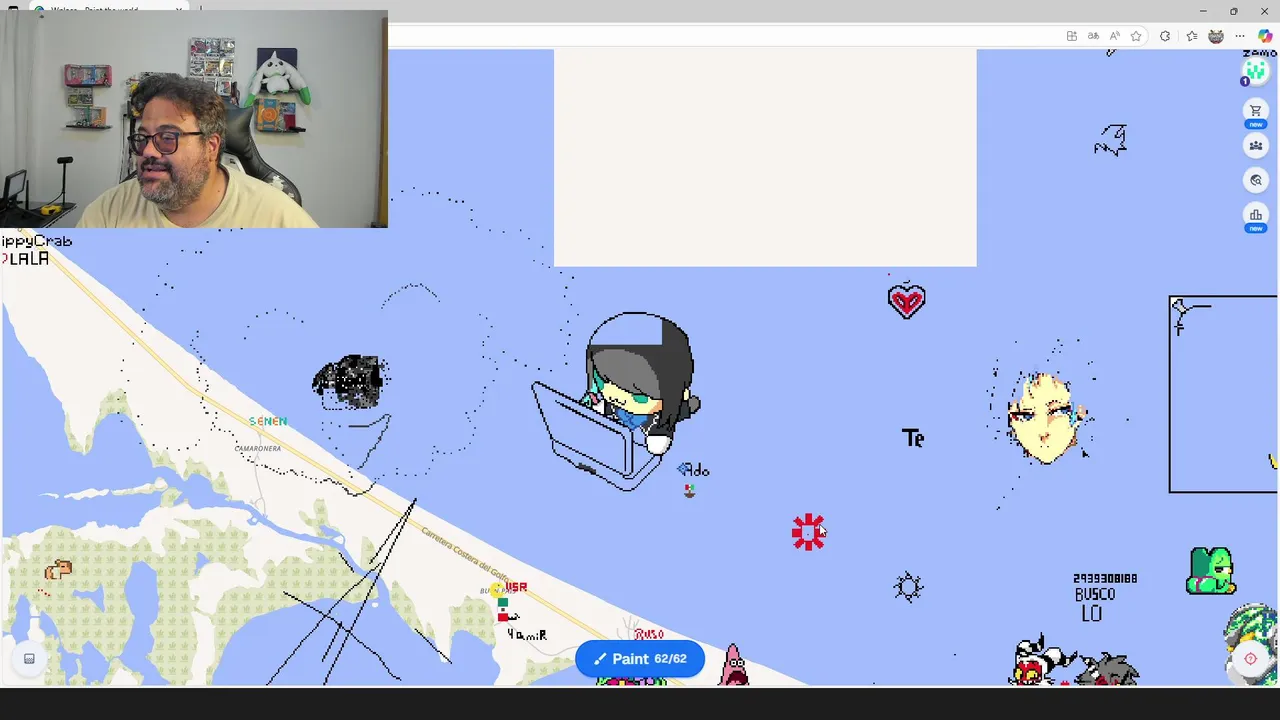Click the Paint 62/62 button

pyautogui.click(x=640, y=659)
